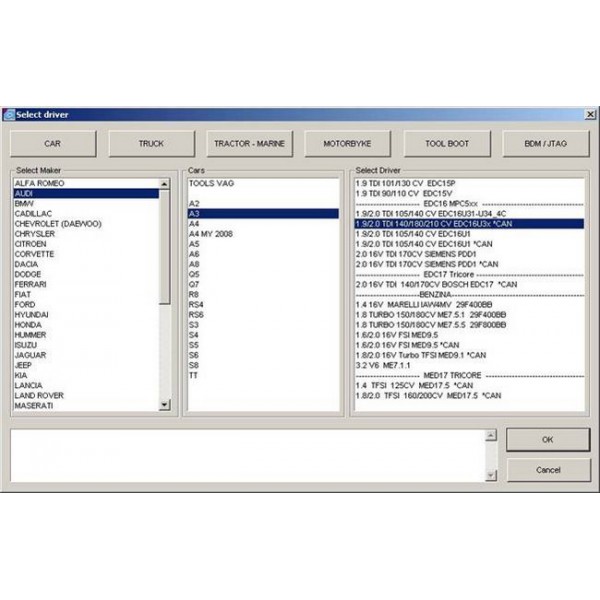Choose A2 in Cars list
600x600 pixels.
coord(263,204)
